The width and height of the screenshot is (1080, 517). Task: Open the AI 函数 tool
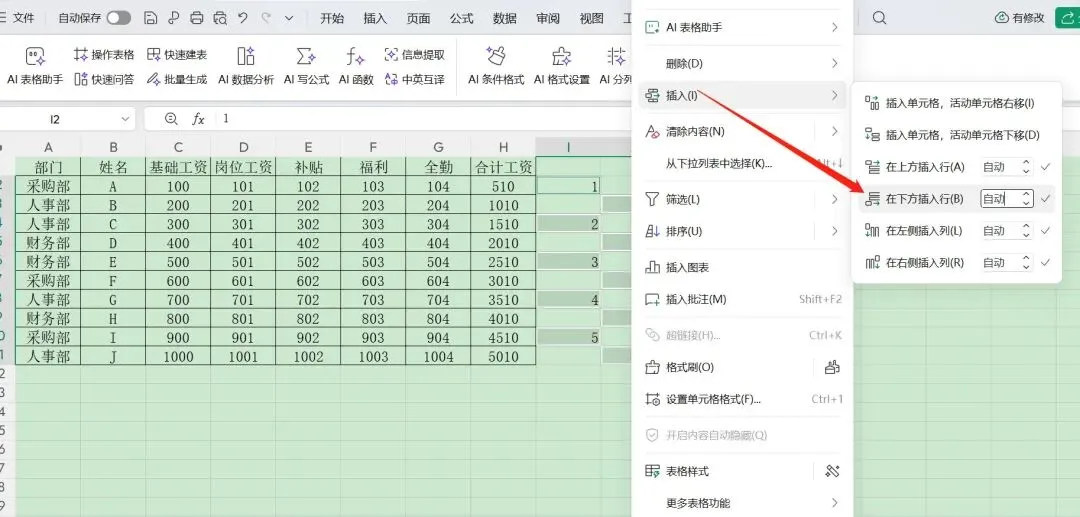(356, 67)
